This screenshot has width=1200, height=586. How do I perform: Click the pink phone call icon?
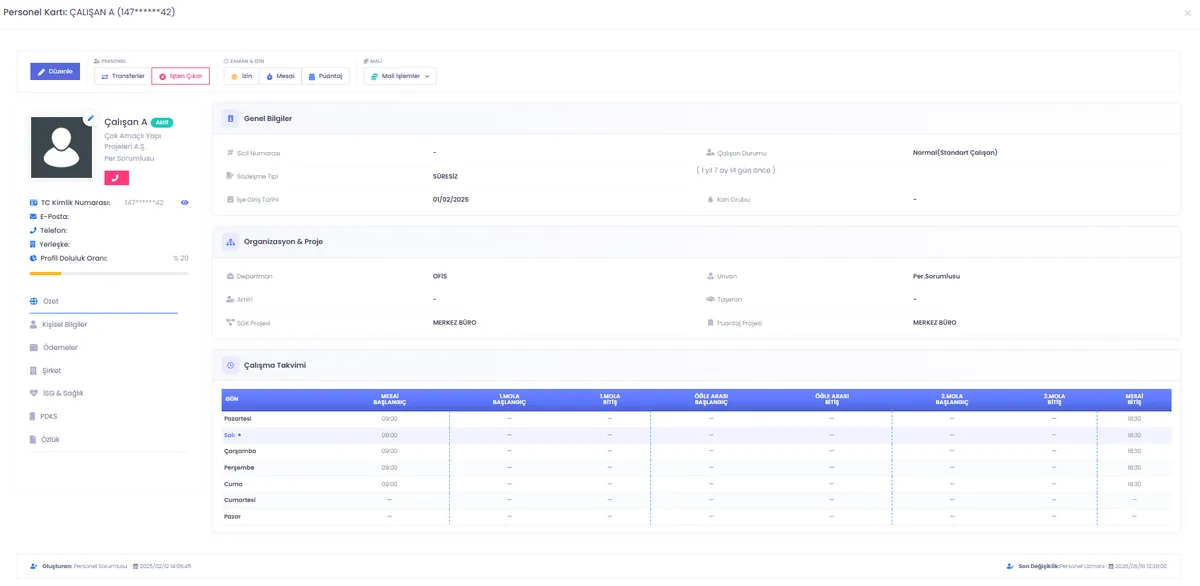tap(116, 178)
